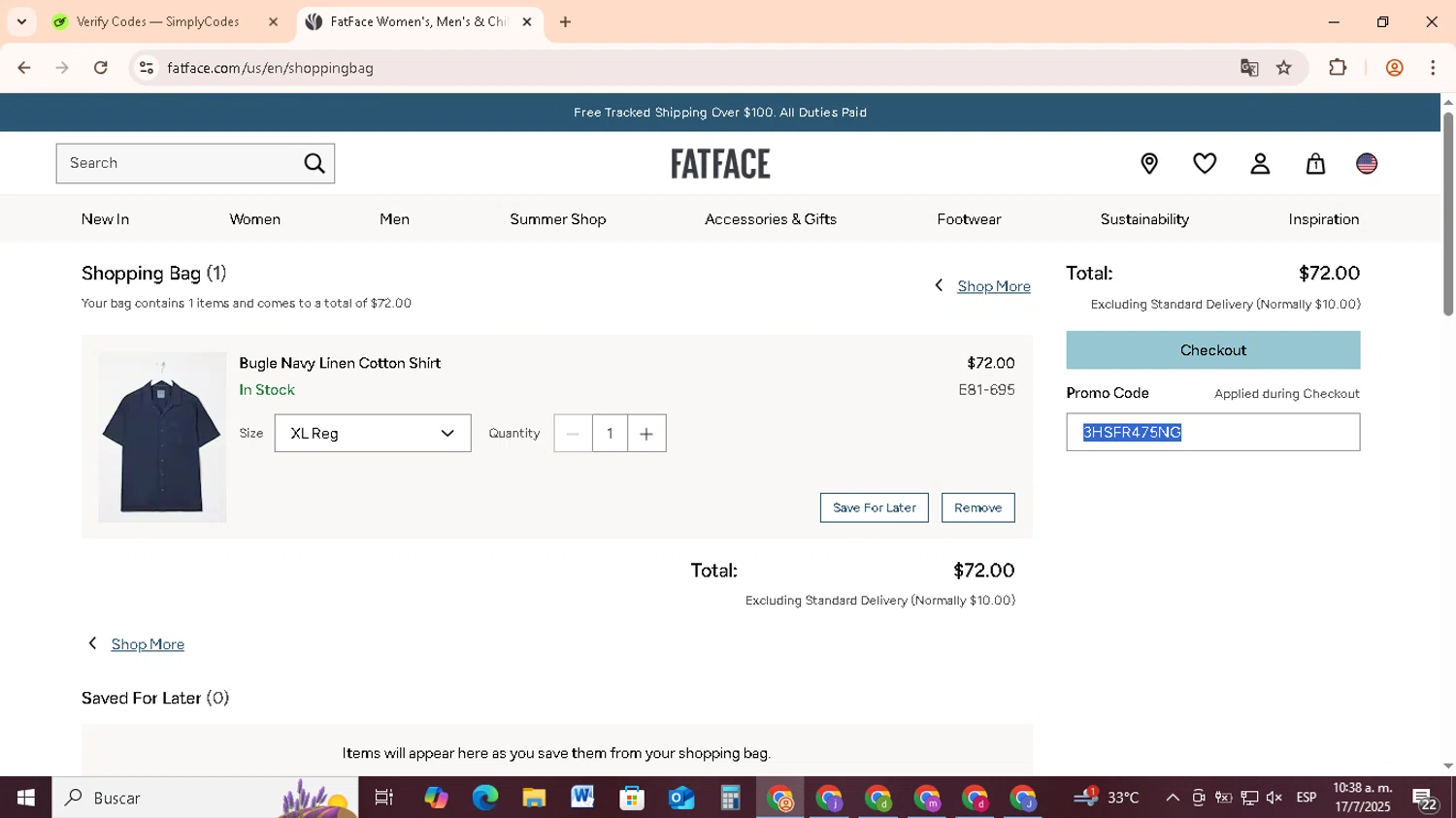
Task: Click the In Stock status text
Action: (x=267, y=390)
